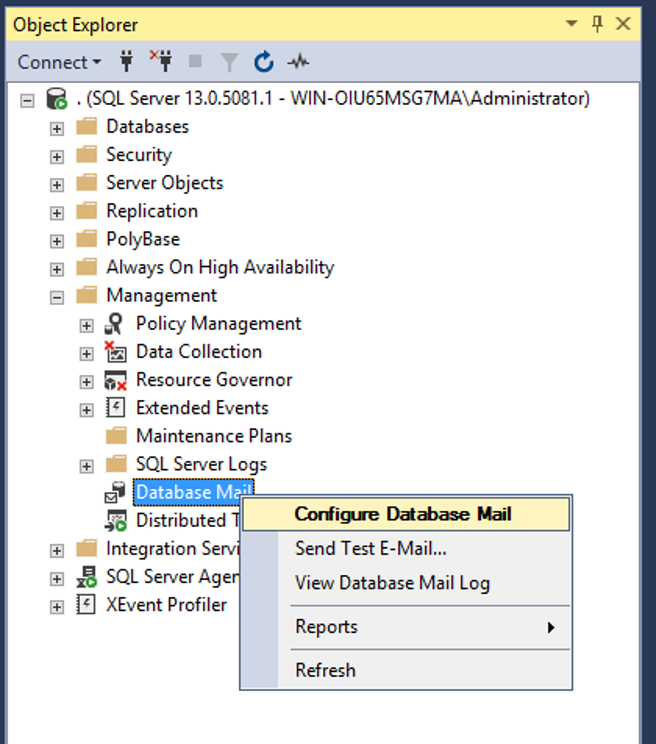Choose Refresh in the context menu

[406, 670]
